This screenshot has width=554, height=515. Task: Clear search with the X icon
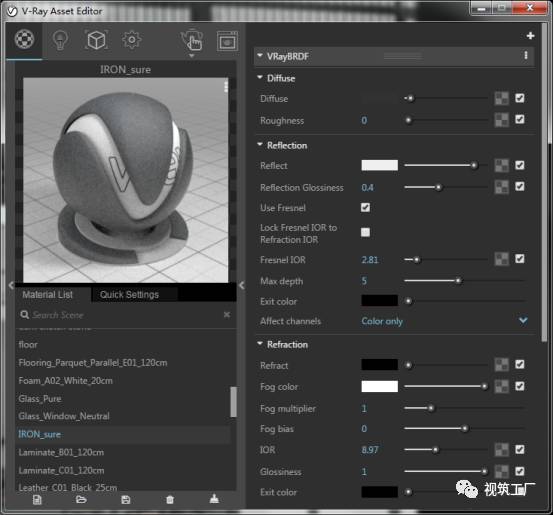pyautogui.click(x=227, y=314)
